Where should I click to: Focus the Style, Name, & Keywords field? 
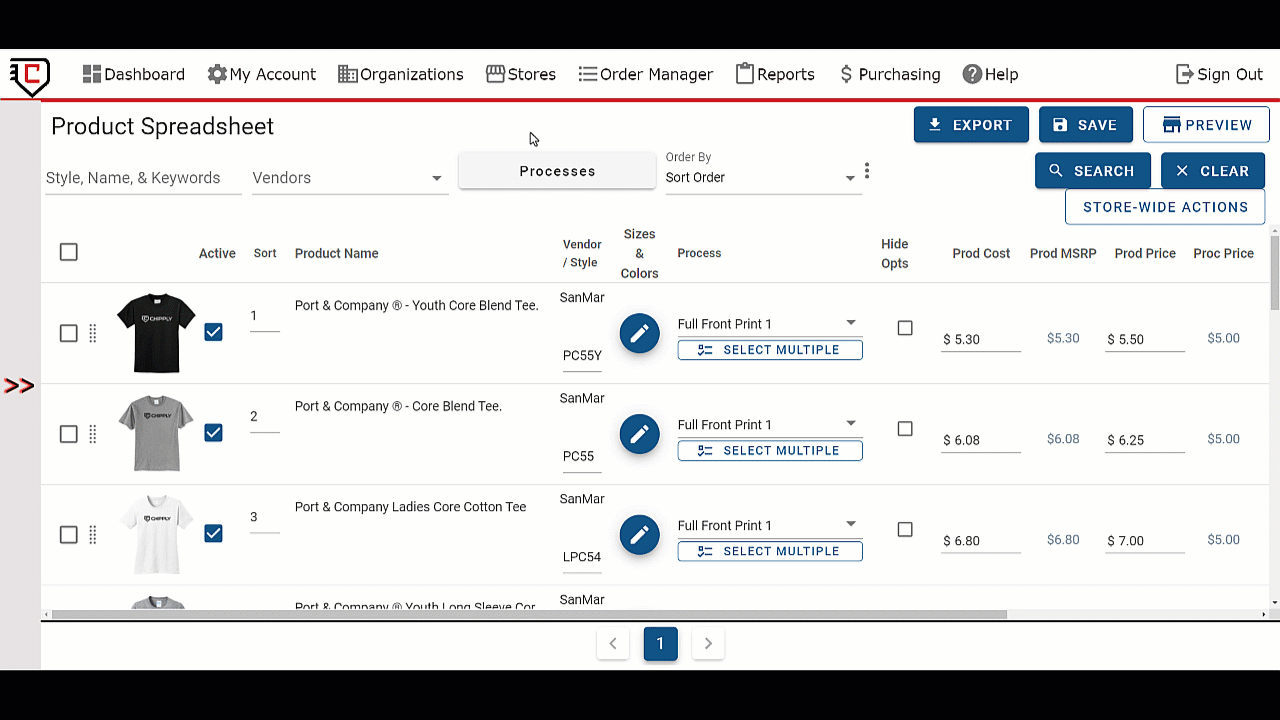tap(143, 178)
